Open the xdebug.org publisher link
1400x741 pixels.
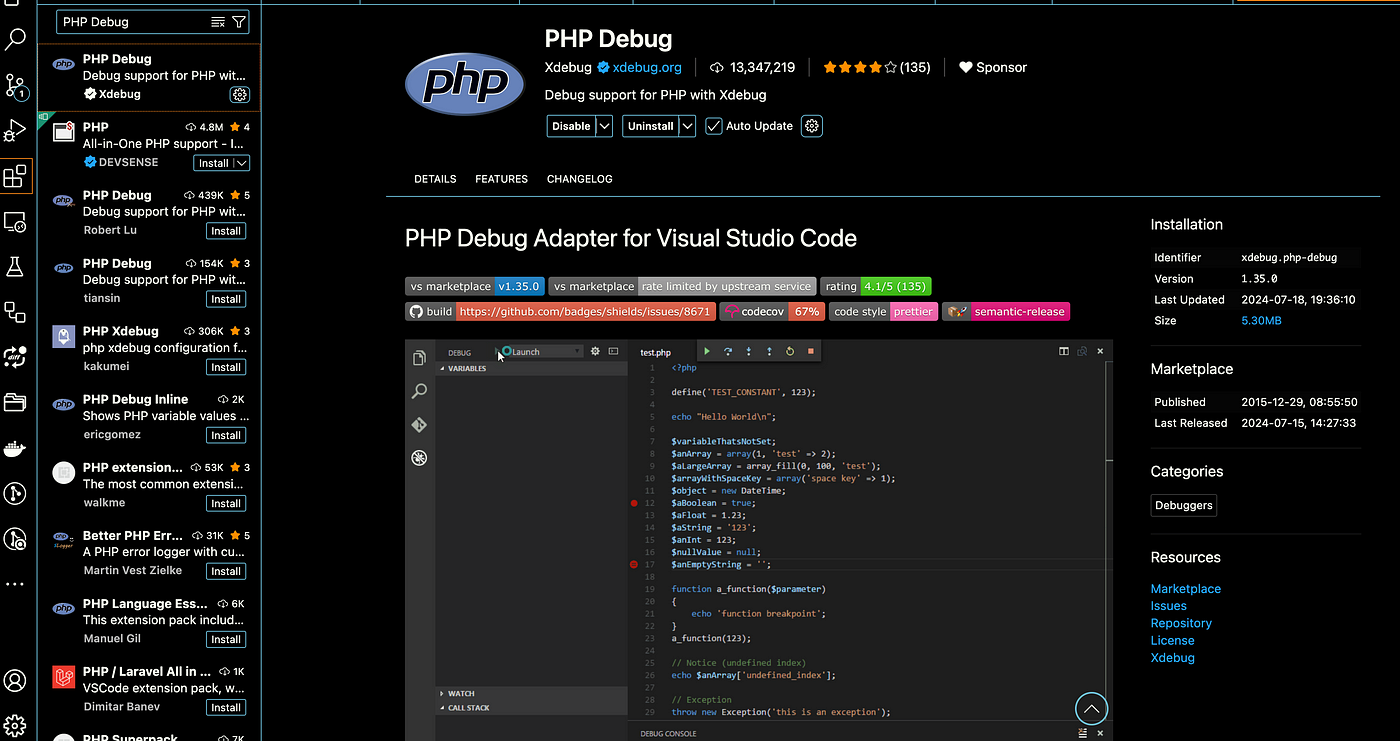tap(647, 68)
